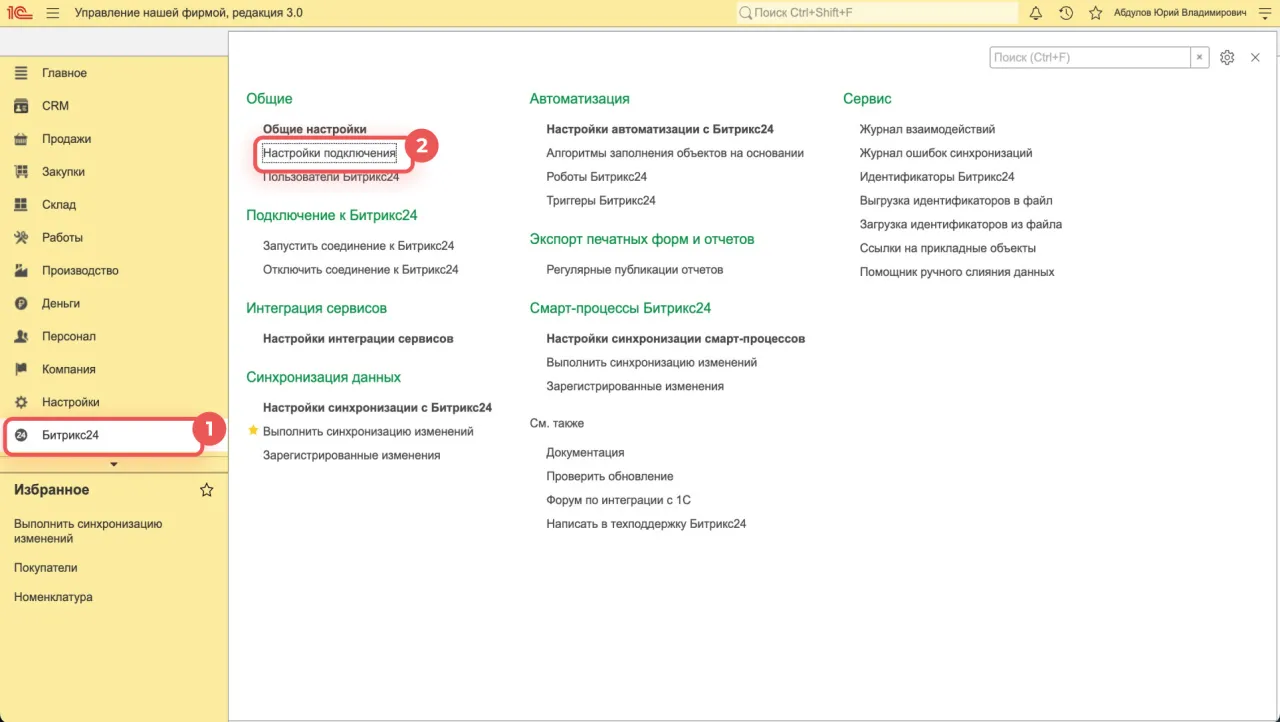The height and width of the screenshot is (722, 1280).
Task: Click Загрузка идентификаторов из файла
Action: (961, 225)
